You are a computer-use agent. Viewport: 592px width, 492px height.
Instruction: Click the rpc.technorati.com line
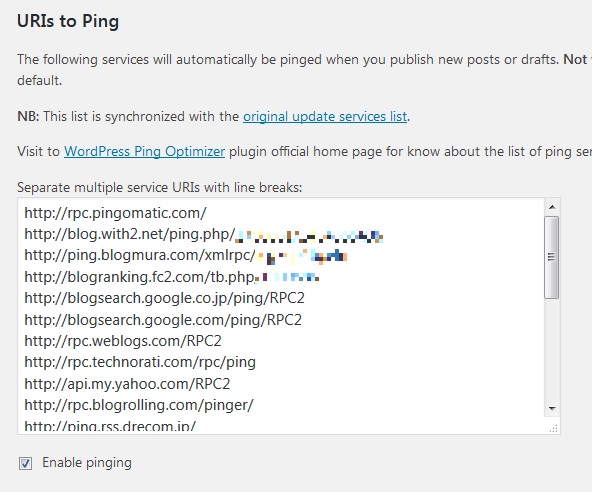click(140, 362)
